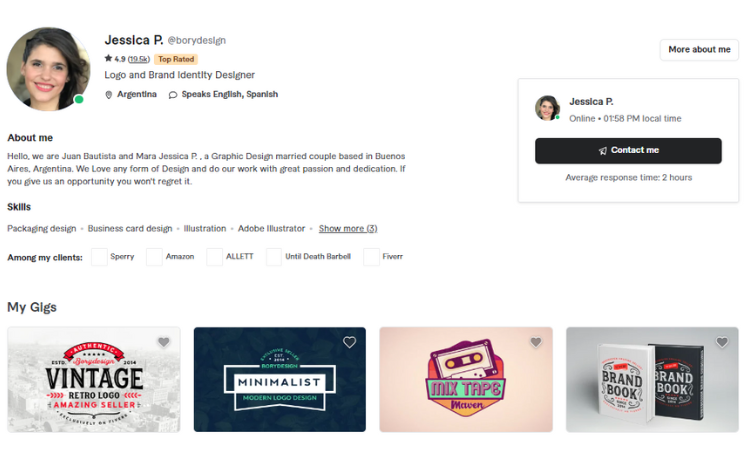Favorite the Vintage Retro Logo gig heart
746x465 pixels.
(x=164, y=342)
